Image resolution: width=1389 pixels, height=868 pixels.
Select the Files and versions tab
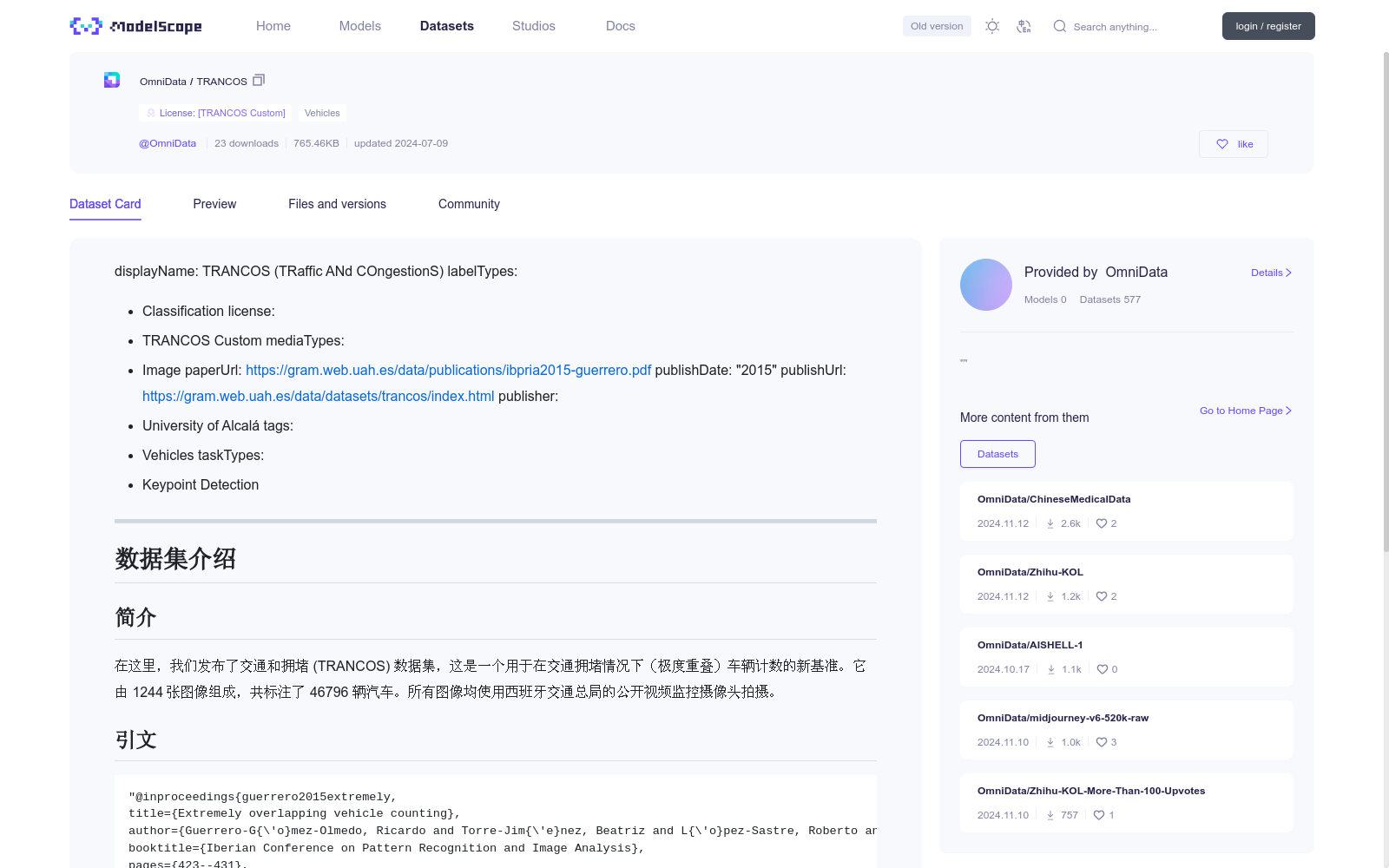point(337,204)
